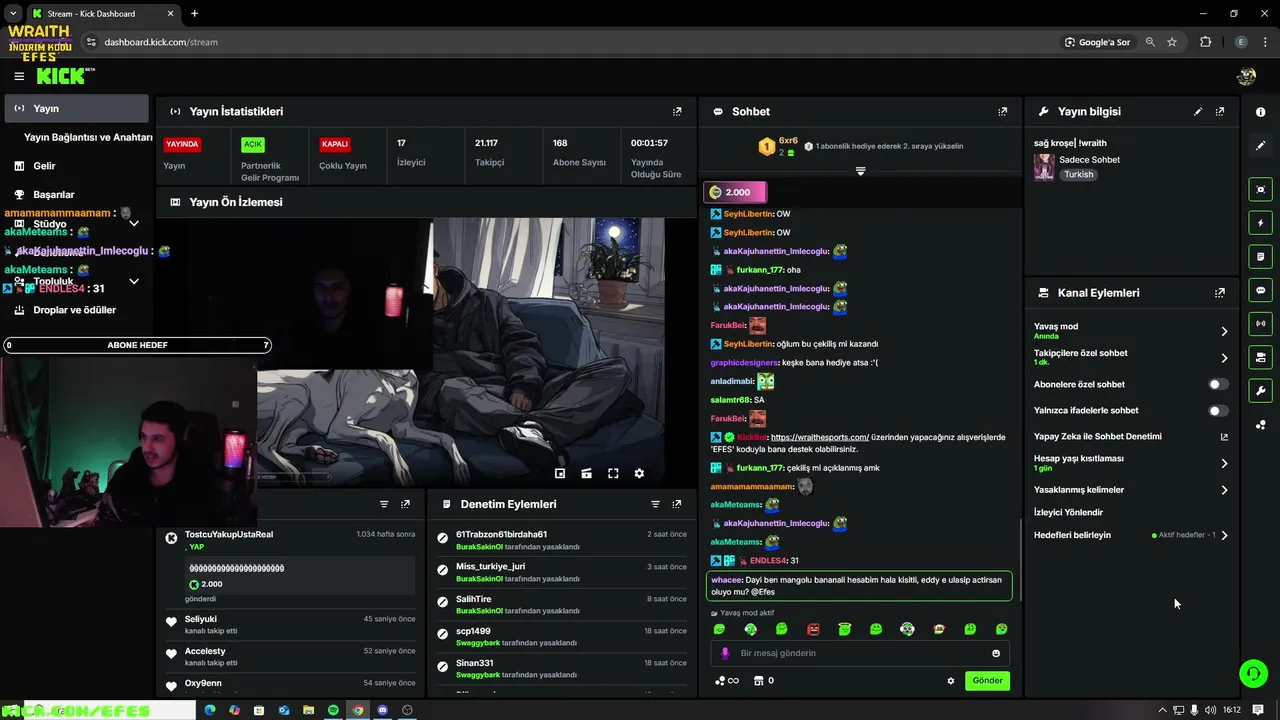
Task: Toggle the chat bubble widget in the right sidebar
Action: 1260,290
